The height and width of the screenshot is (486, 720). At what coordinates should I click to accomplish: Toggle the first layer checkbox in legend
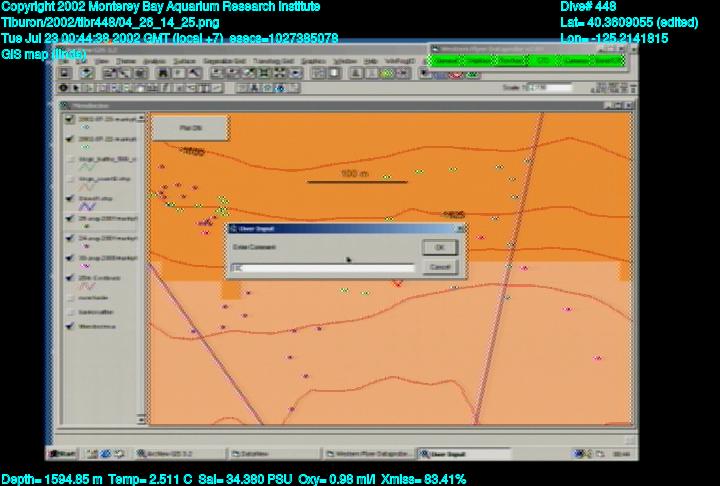click(69, 120)
